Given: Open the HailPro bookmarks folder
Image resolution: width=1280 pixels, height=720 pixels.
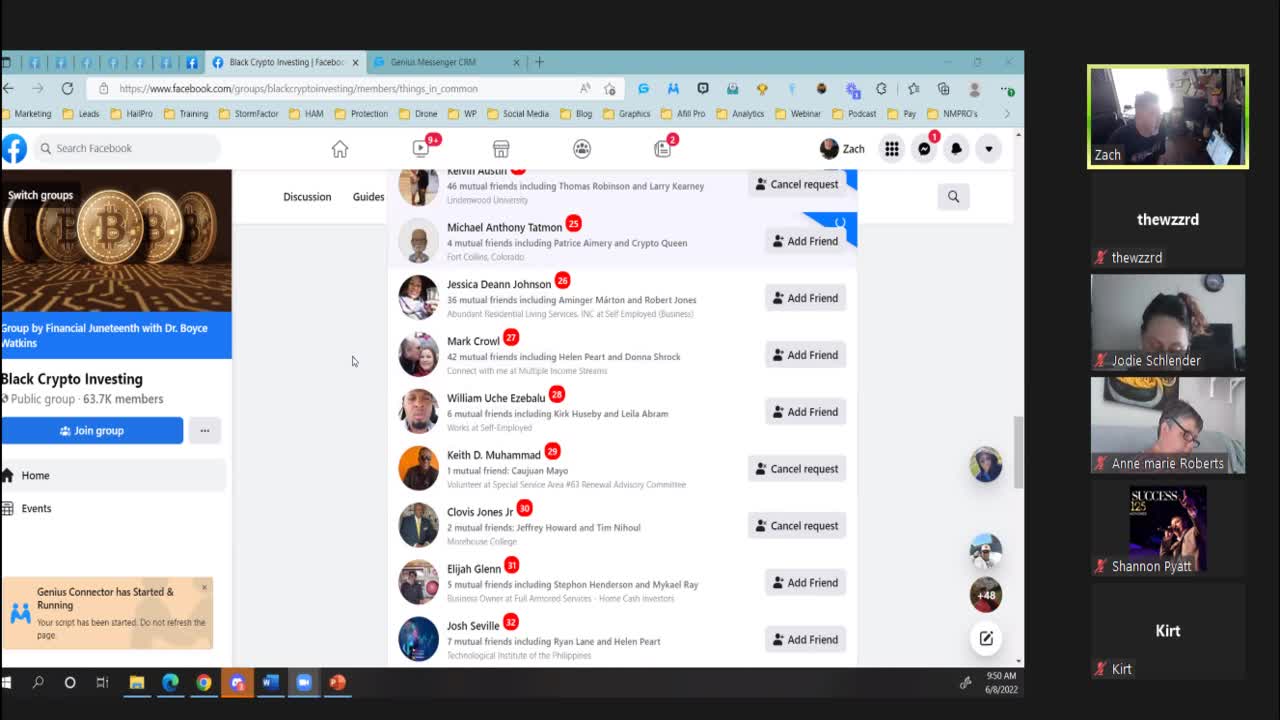Looking at the screenshot, I should tap(131, 114).
